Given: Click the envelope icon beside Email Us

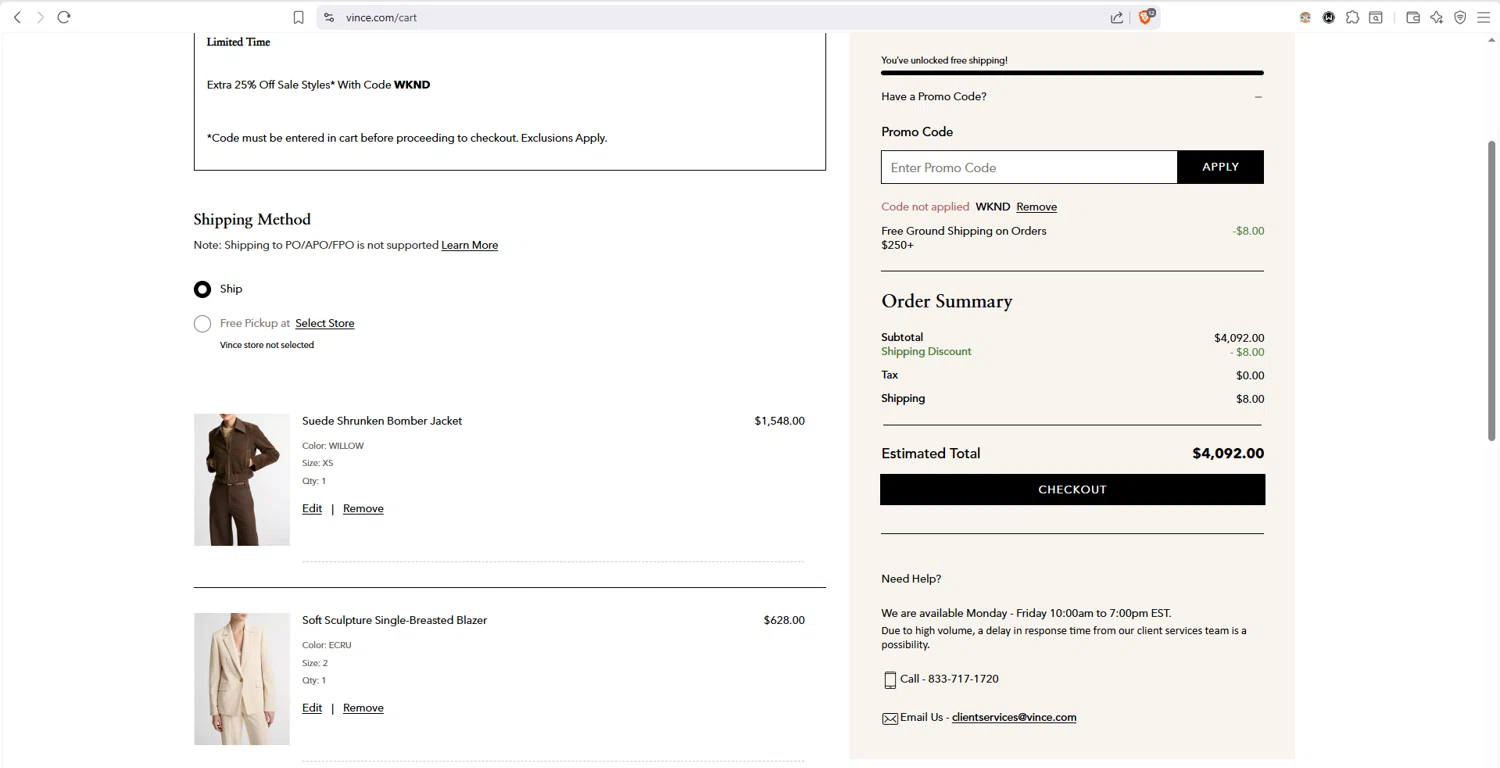Looking at the screenshot, I should click(890, 719).
